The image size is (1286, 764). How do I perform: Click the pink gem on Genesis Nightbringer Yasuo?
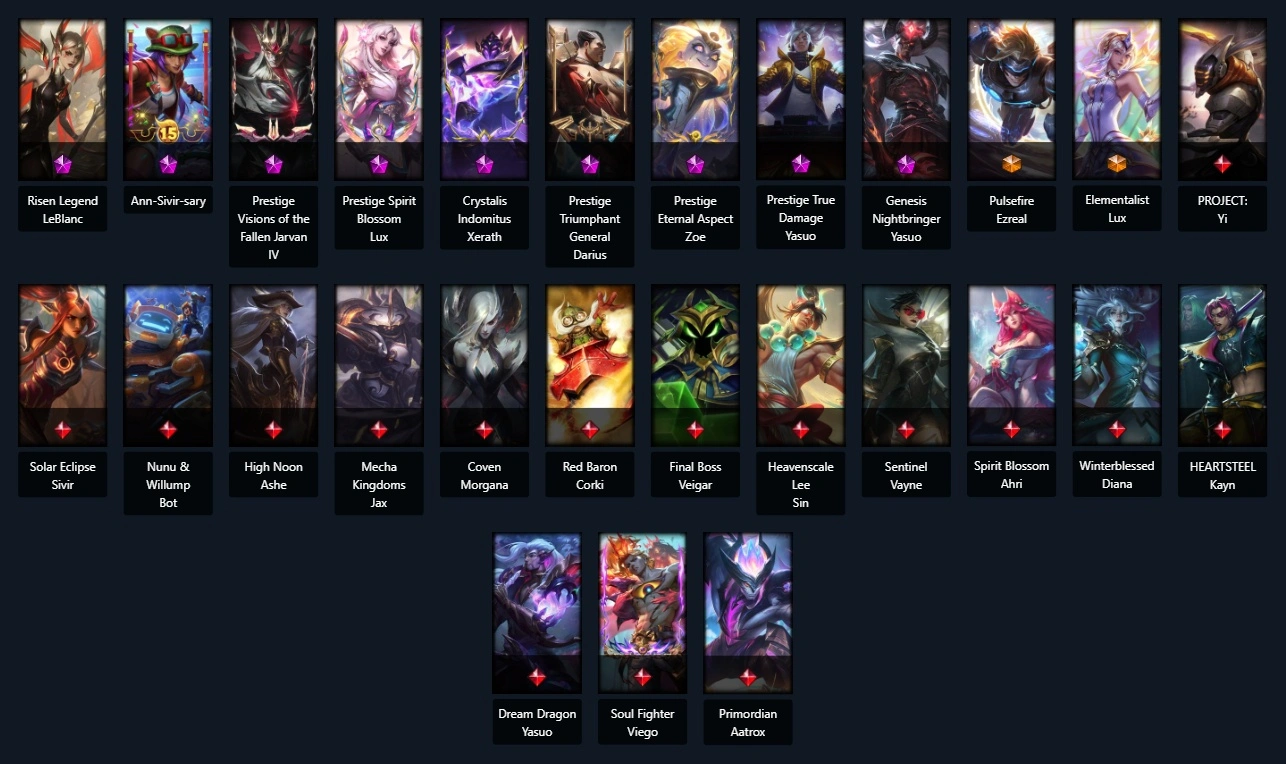906,163
